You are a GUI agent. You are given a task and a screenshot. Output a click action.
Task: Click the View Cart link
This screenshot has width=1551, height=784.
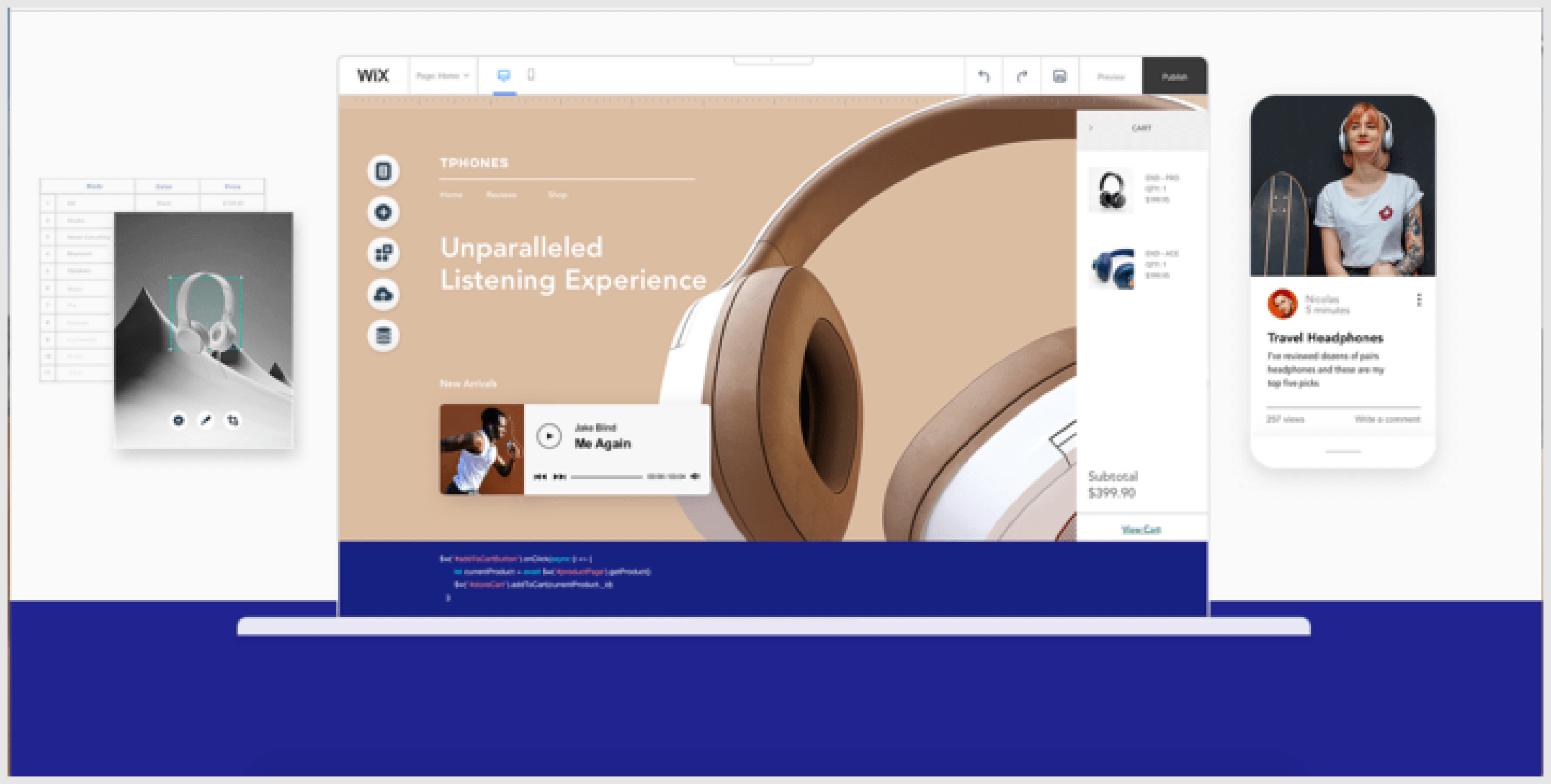tap(1141, 530)
